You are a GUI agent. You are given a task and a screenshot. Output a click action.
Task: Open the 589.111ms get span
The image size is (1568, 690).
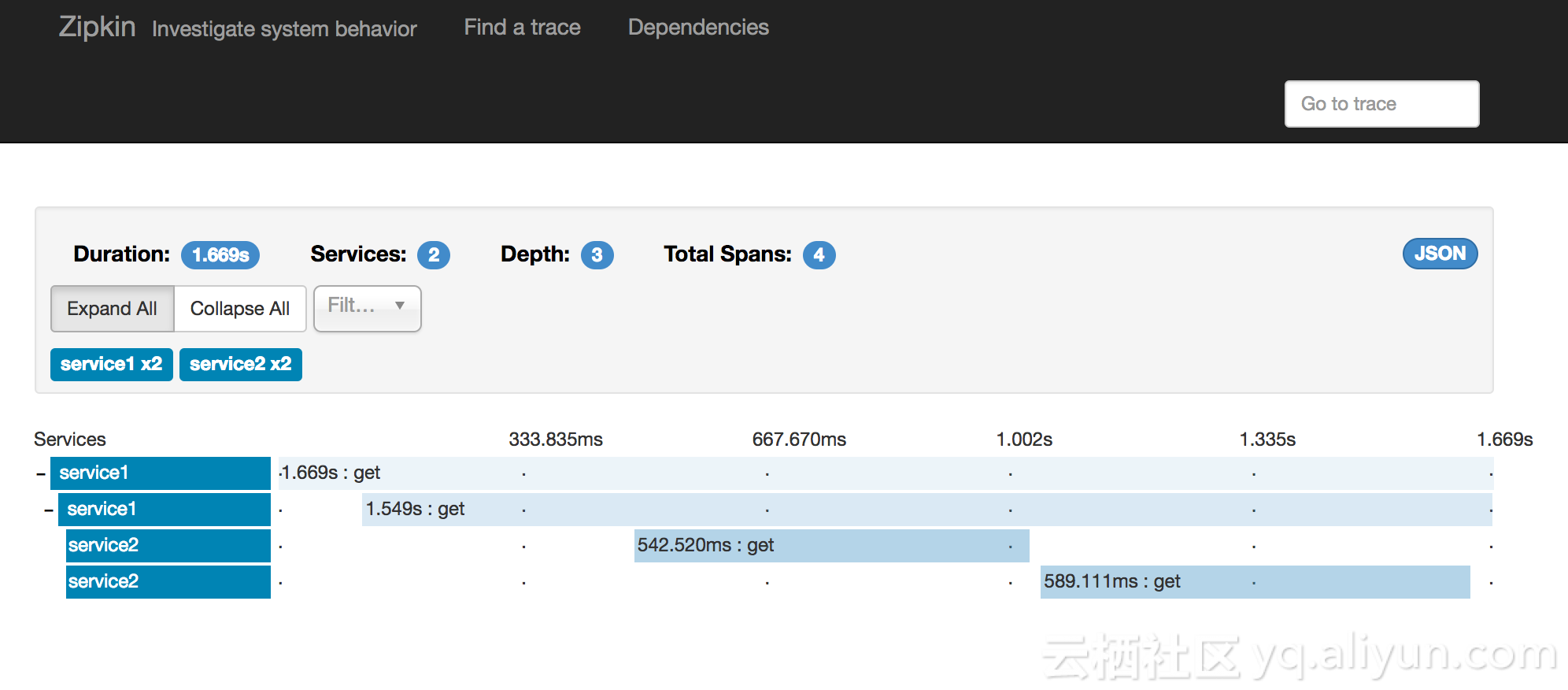pyautogui.click(x=1255, y=581)
